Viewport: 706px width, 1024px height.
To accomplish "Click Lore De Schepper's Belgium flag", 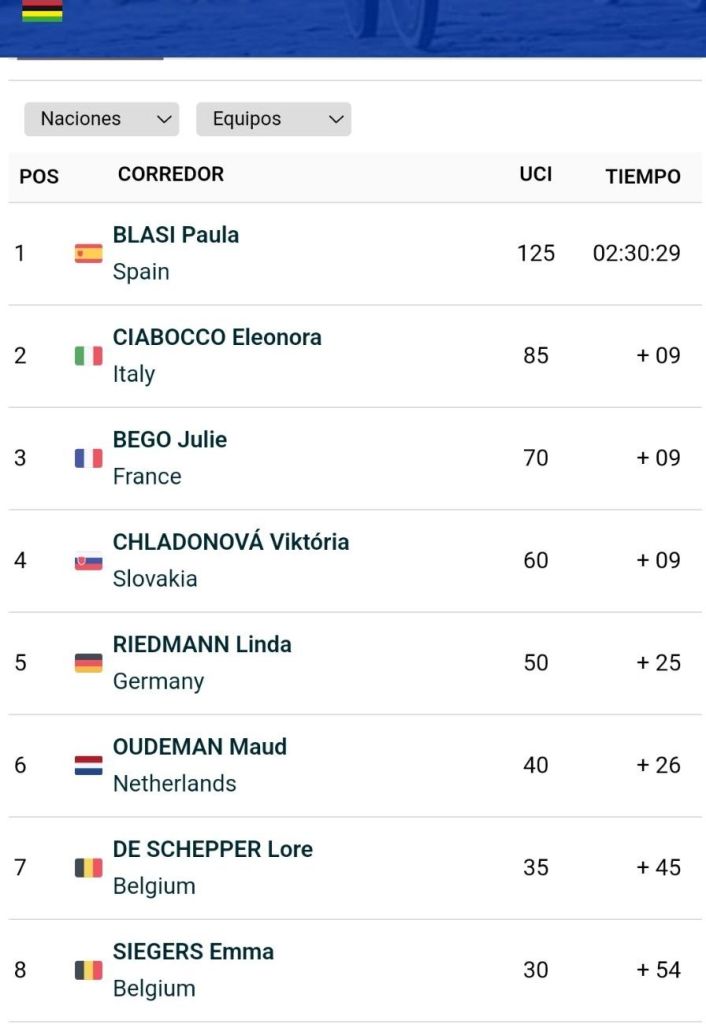I will point(88,868).
